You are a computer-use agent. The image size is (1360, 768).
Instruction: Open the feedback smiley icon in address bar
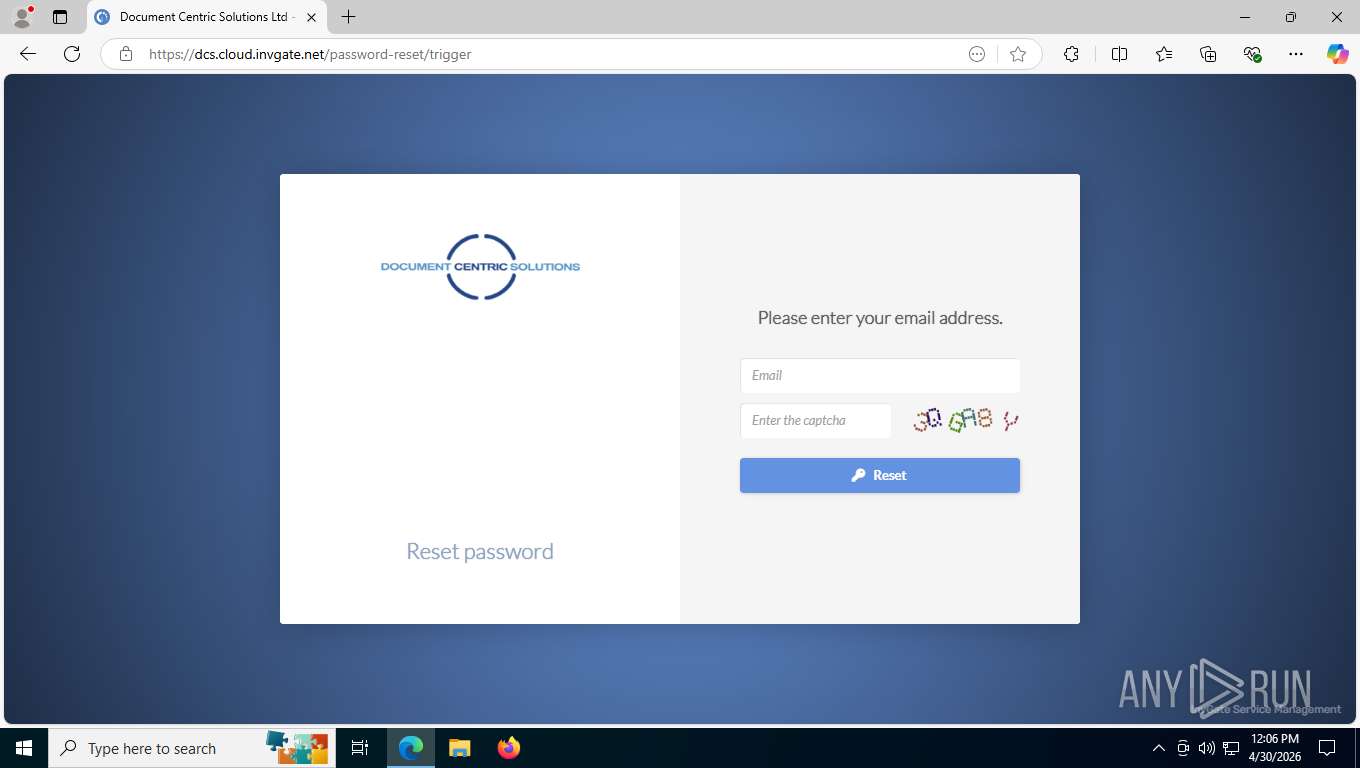977,54
